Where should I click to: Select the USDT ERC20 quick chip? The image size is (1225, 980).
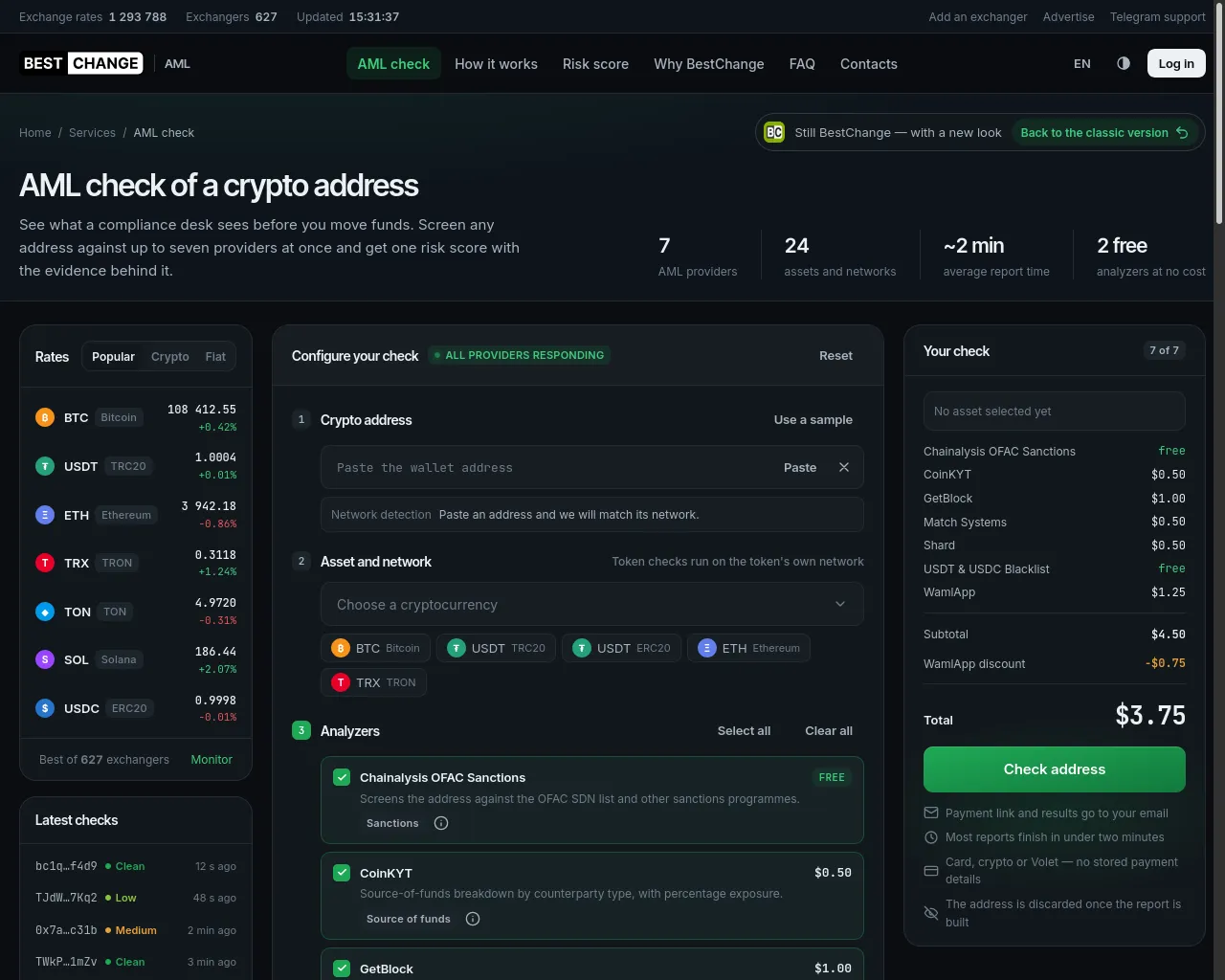pyautogui.click(x=621, y=648)
